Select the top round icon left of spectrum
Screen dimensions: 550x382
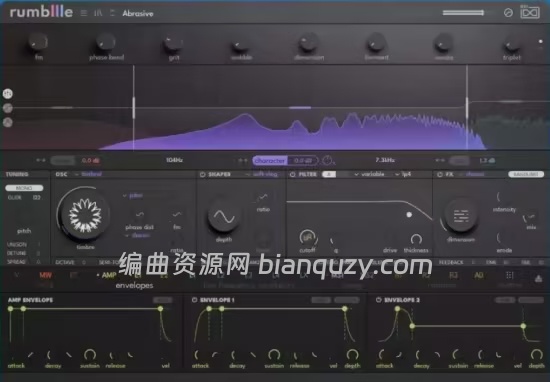[8, 93]
